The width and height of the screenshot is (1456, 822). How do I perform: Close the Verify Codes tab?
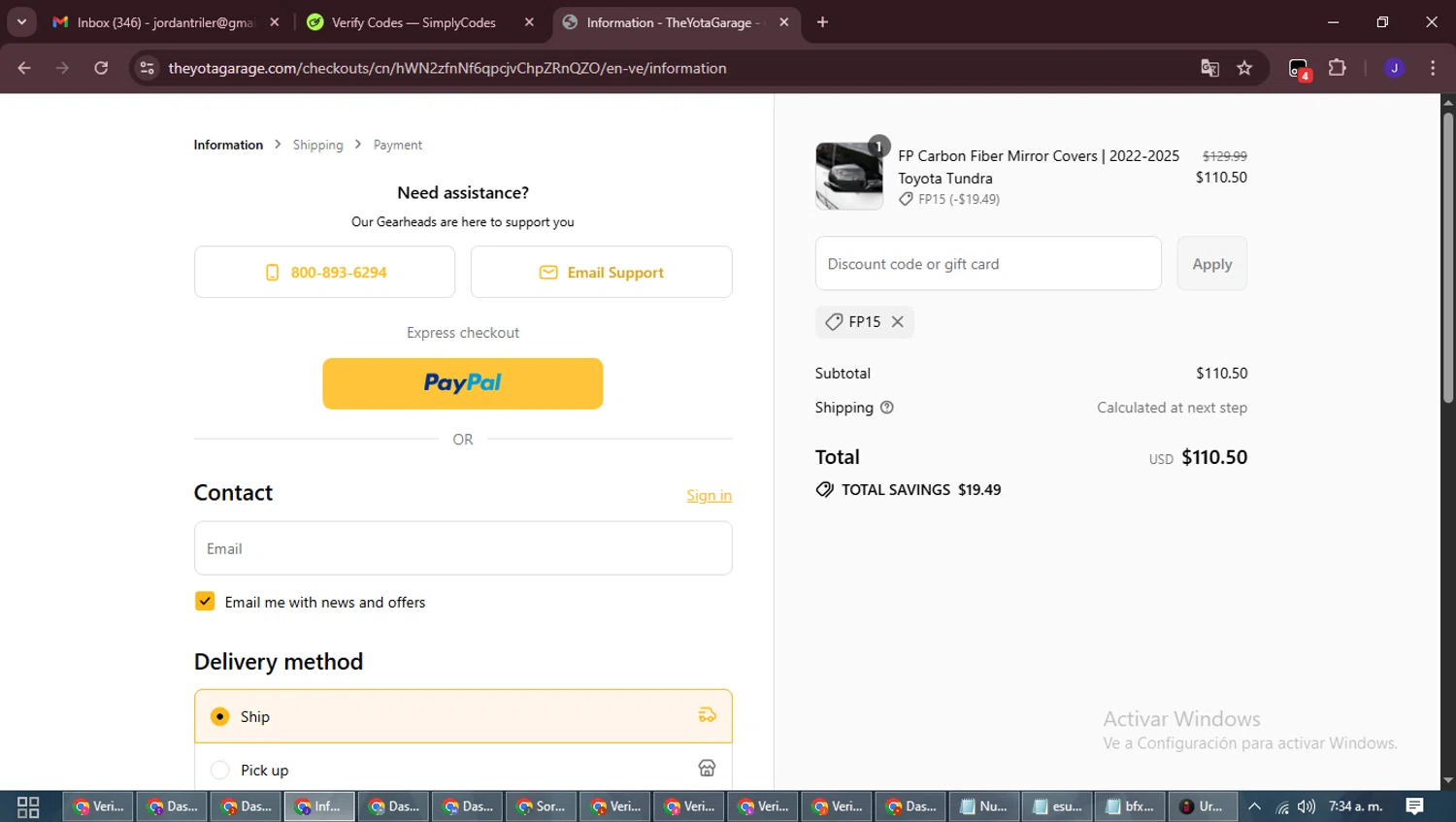point(529,21)
